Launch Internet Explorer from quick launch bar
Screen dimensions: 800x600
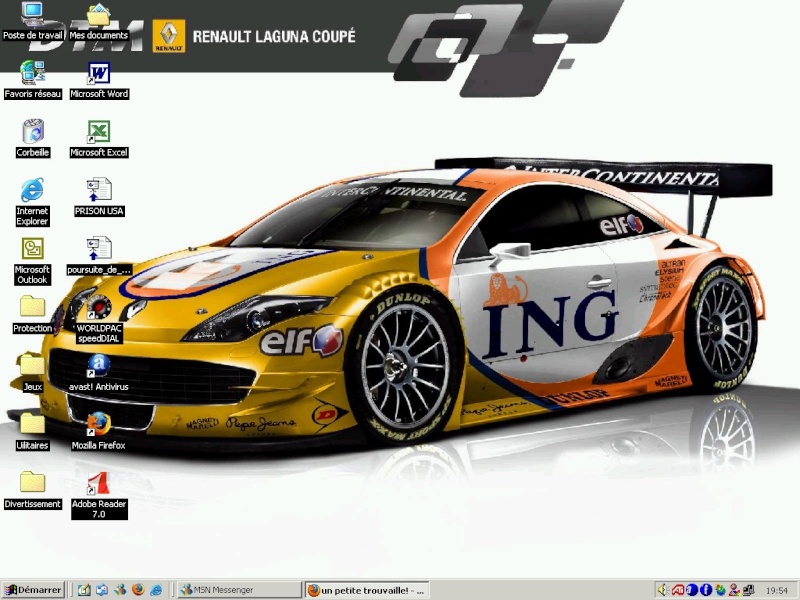(156, 590)
